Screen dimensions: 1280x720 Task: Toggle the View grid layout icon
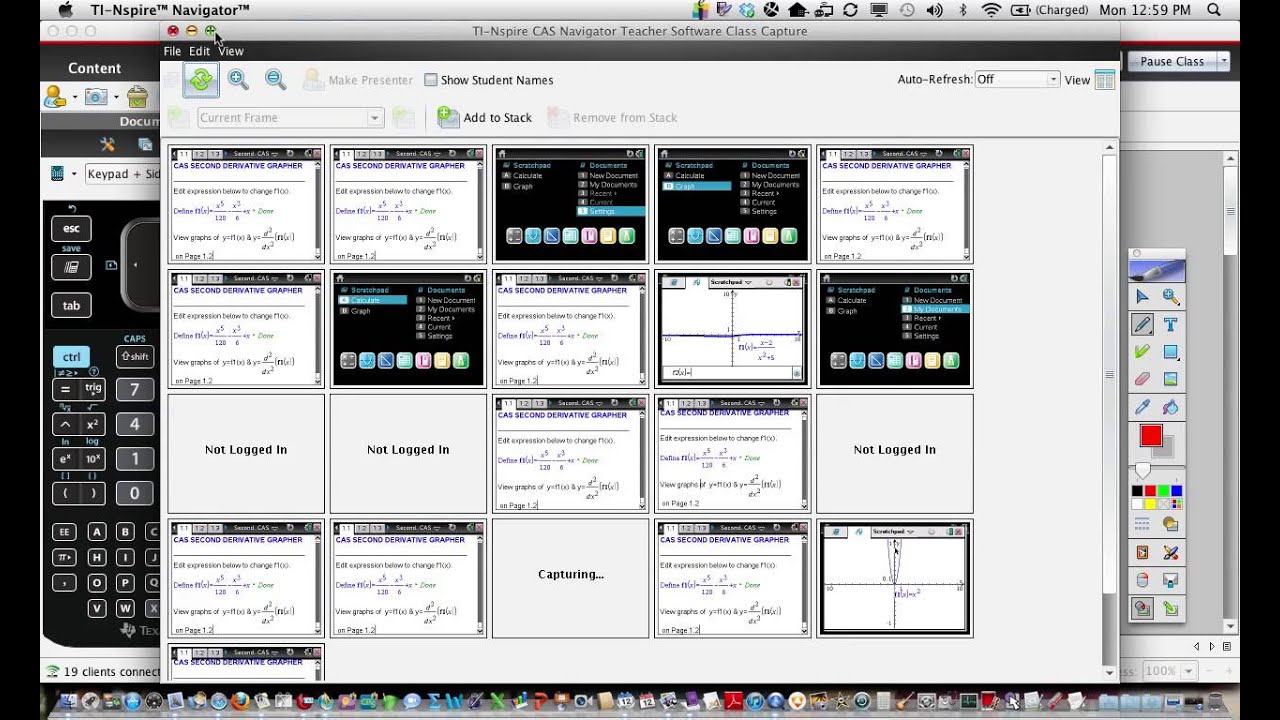click(1105, 80)
